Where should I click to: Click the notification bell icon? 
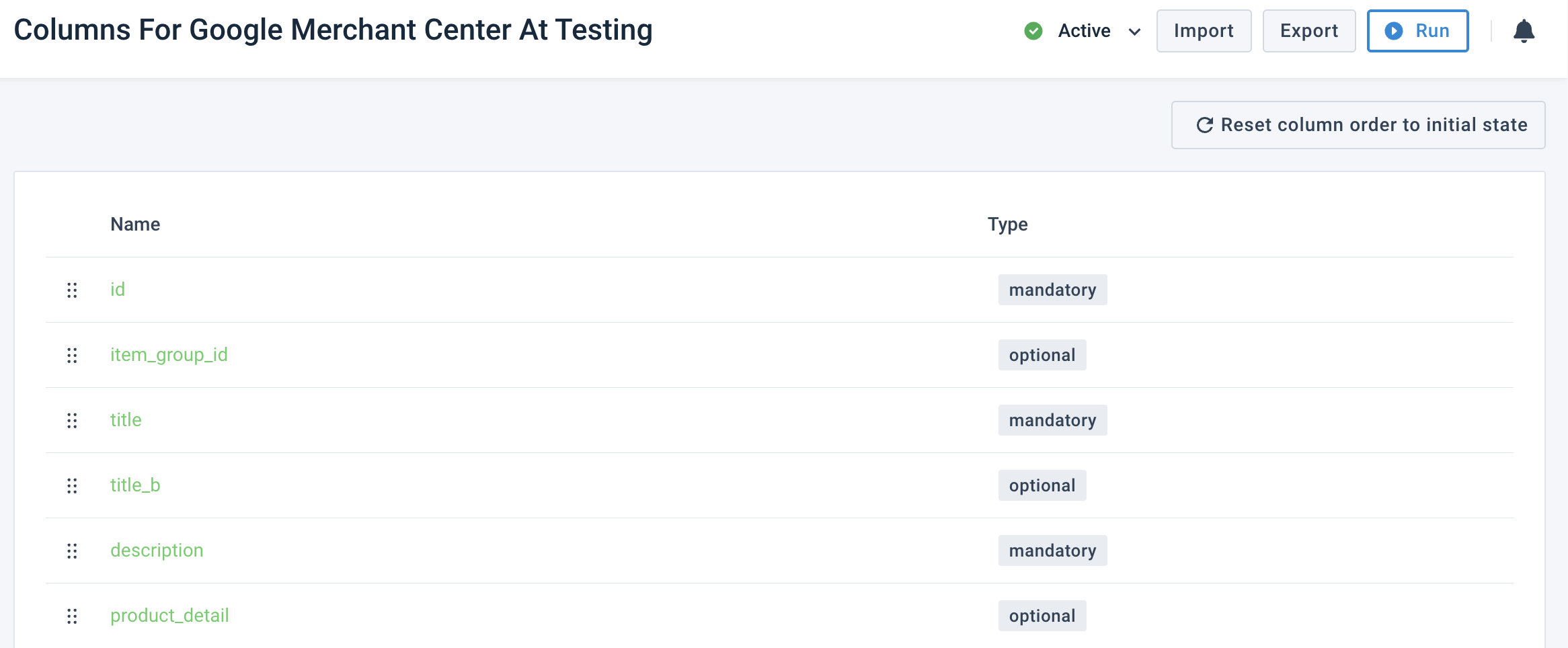click(x=1525, y=30)
